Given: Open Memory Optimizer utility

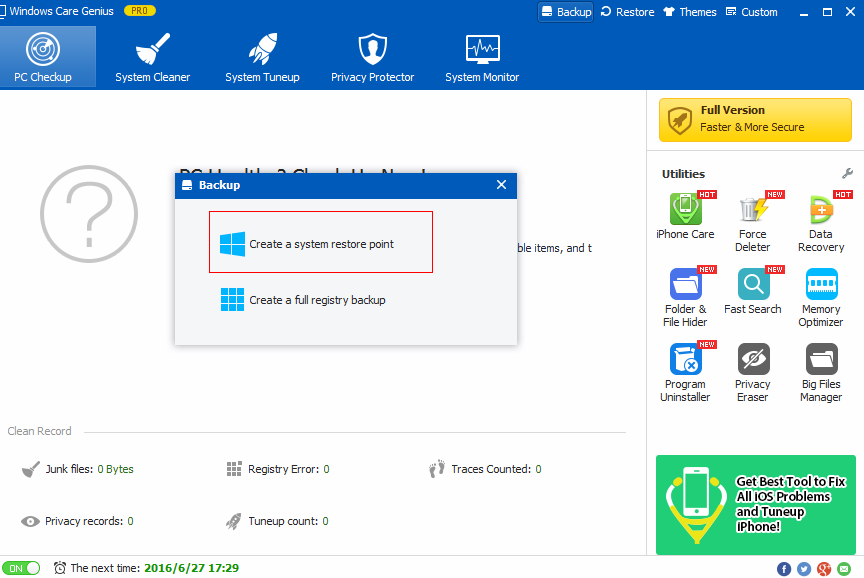Looking at the screenshot, I should point(821,297).
